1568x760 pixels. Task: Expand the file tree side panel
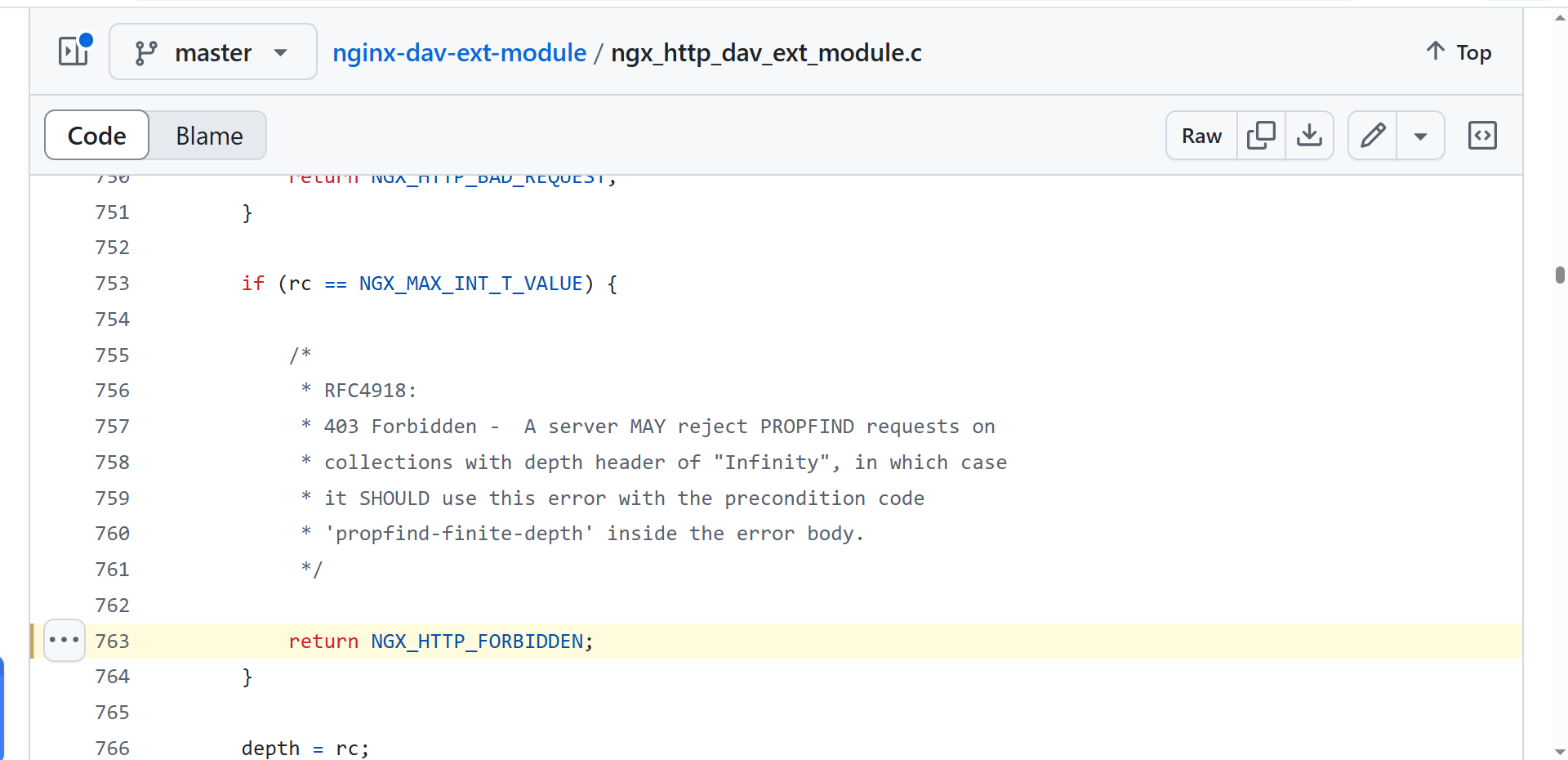74,51
